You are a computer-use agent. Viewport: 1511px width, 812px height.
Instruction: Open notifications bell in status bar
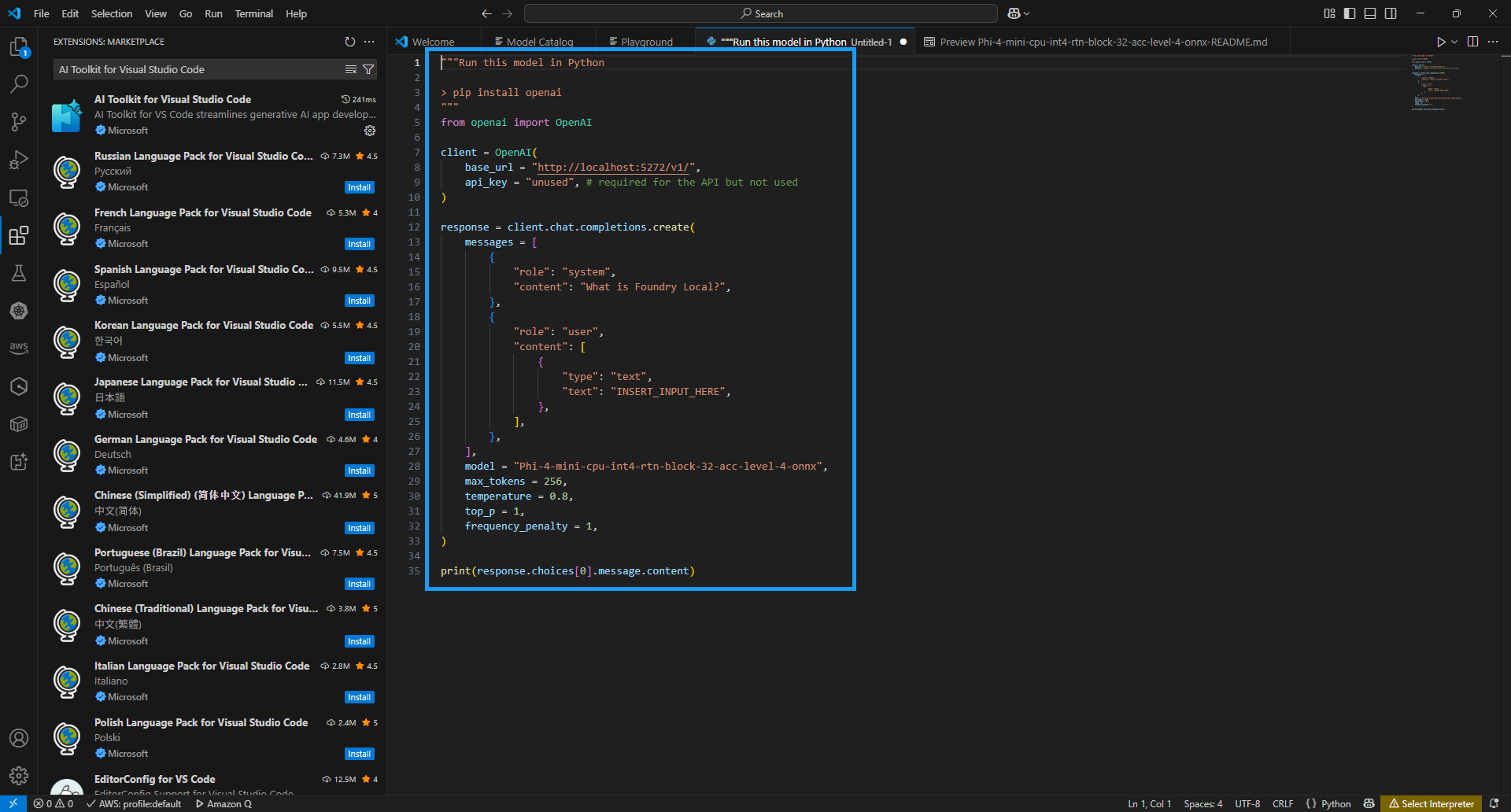tap(1494, 803)
